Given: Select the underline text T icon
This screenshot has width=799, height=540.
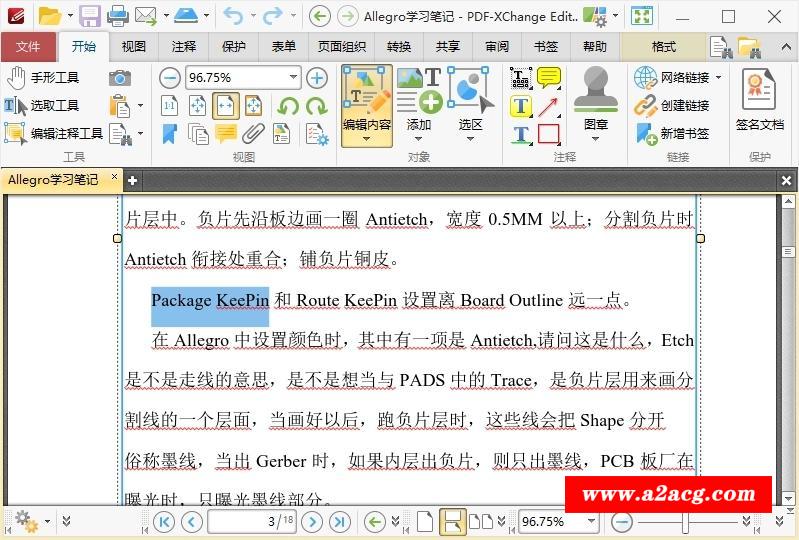Looking at the screenshot, I should (x=520, y=134).
